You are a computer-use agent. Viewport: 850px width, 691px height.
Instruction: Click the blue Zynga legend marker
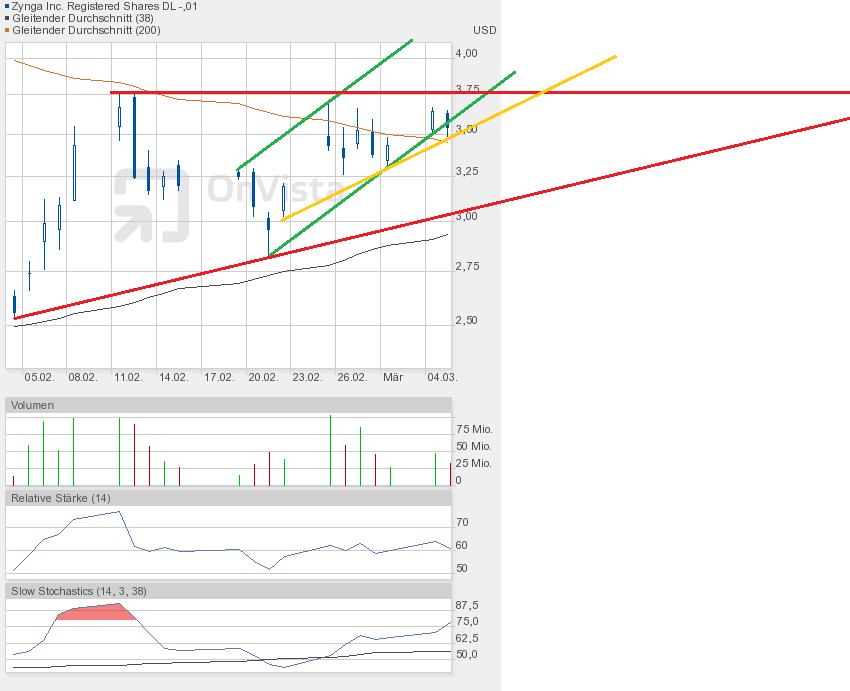click(7, 6)
